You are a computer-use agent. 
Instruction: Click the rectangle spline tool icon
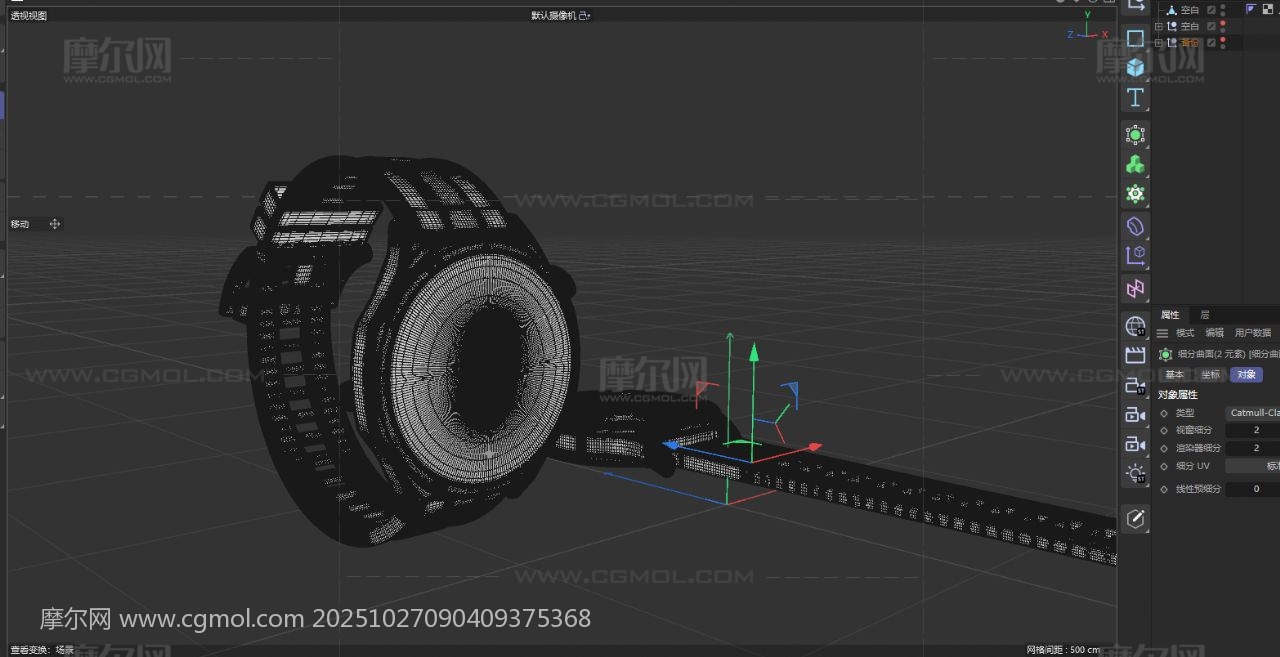[x=1135, y=38]
